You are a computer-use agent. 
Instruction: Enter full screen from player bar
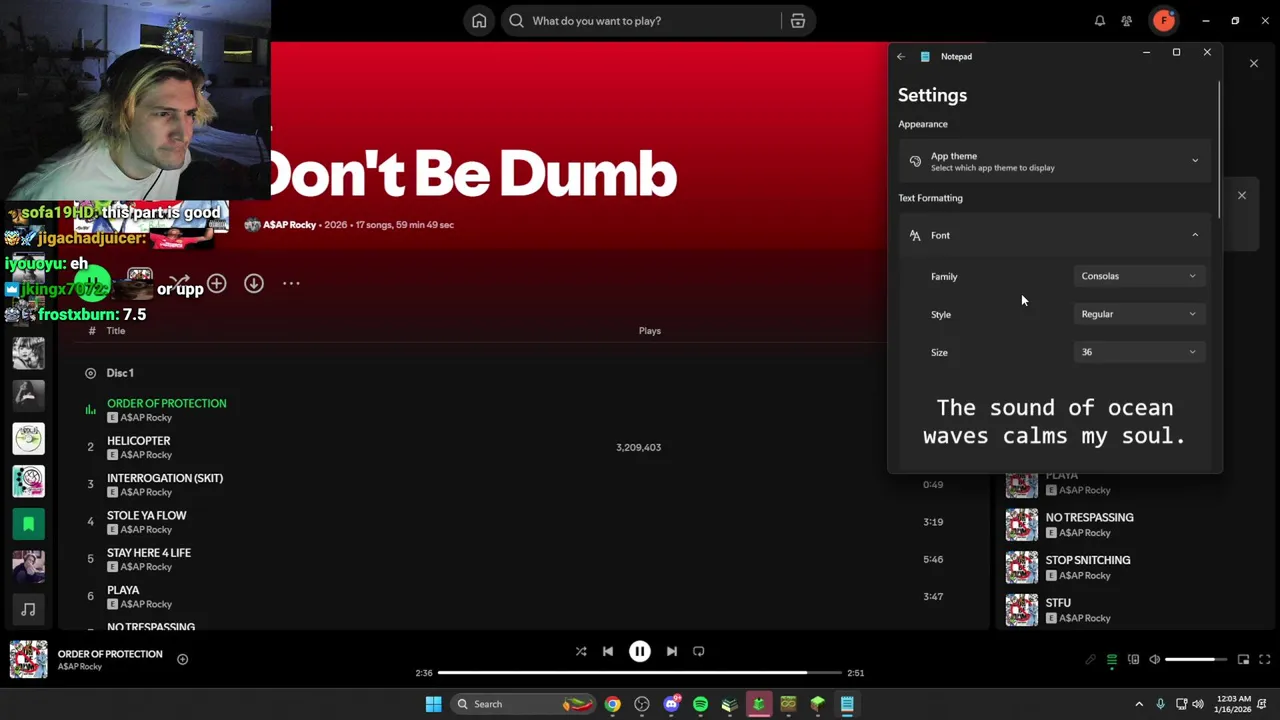click(1265, 660)
